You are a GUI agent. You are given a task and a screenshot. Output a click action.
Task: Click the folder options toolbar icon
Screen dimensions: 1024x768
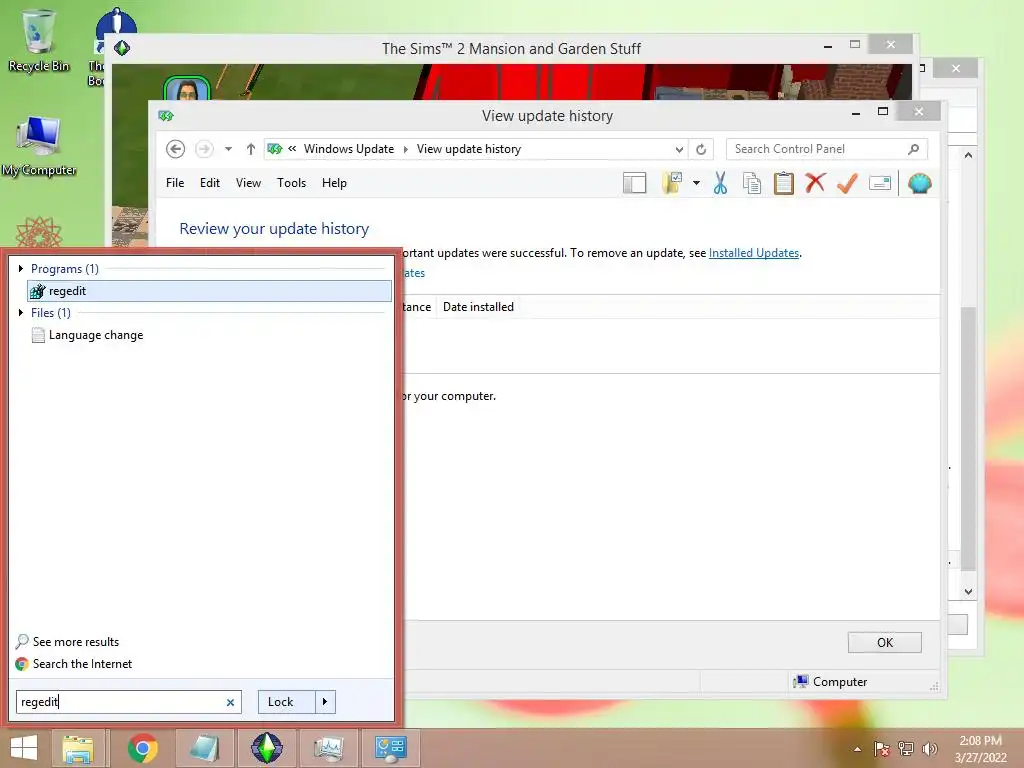pyautogui.click(x=672, y=184)
